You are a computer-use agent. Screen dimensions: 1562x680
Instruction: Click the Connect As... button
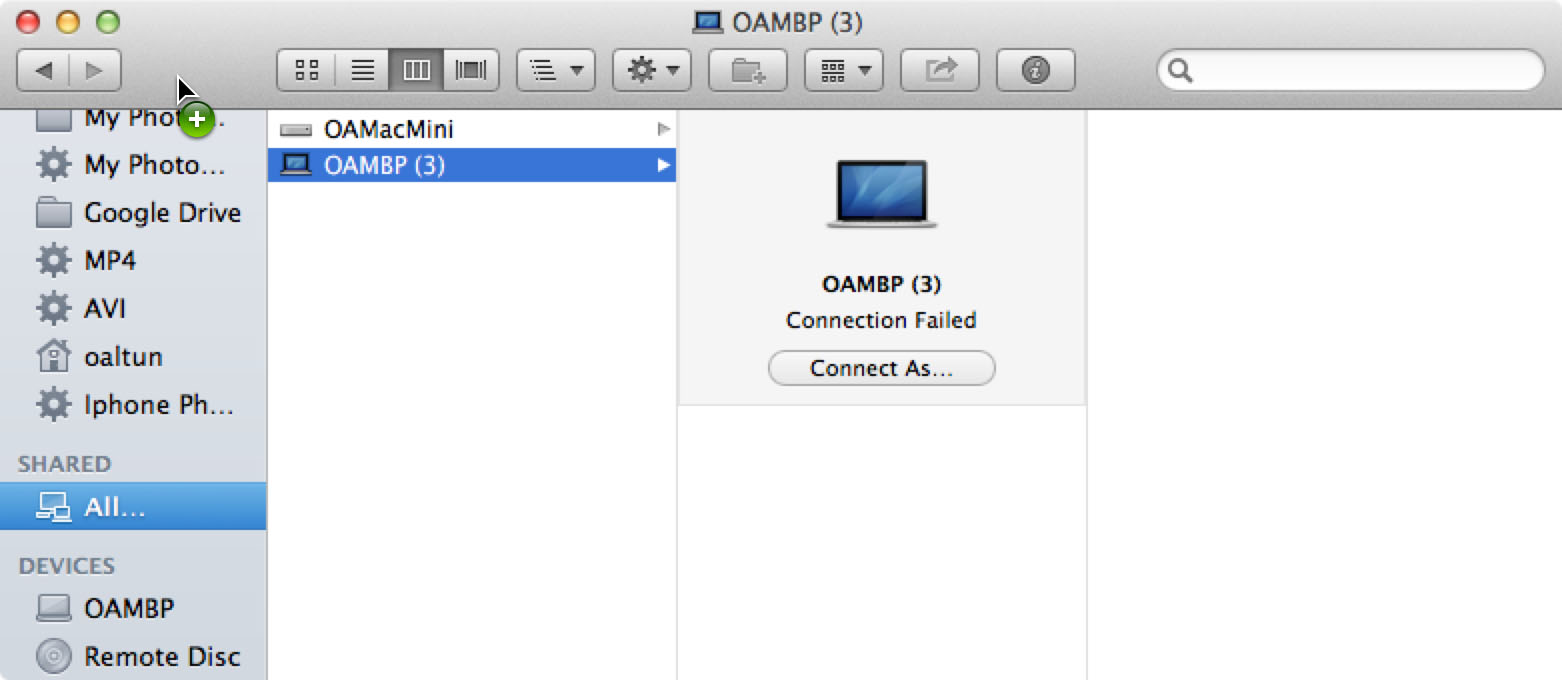(x=881, y=368)
